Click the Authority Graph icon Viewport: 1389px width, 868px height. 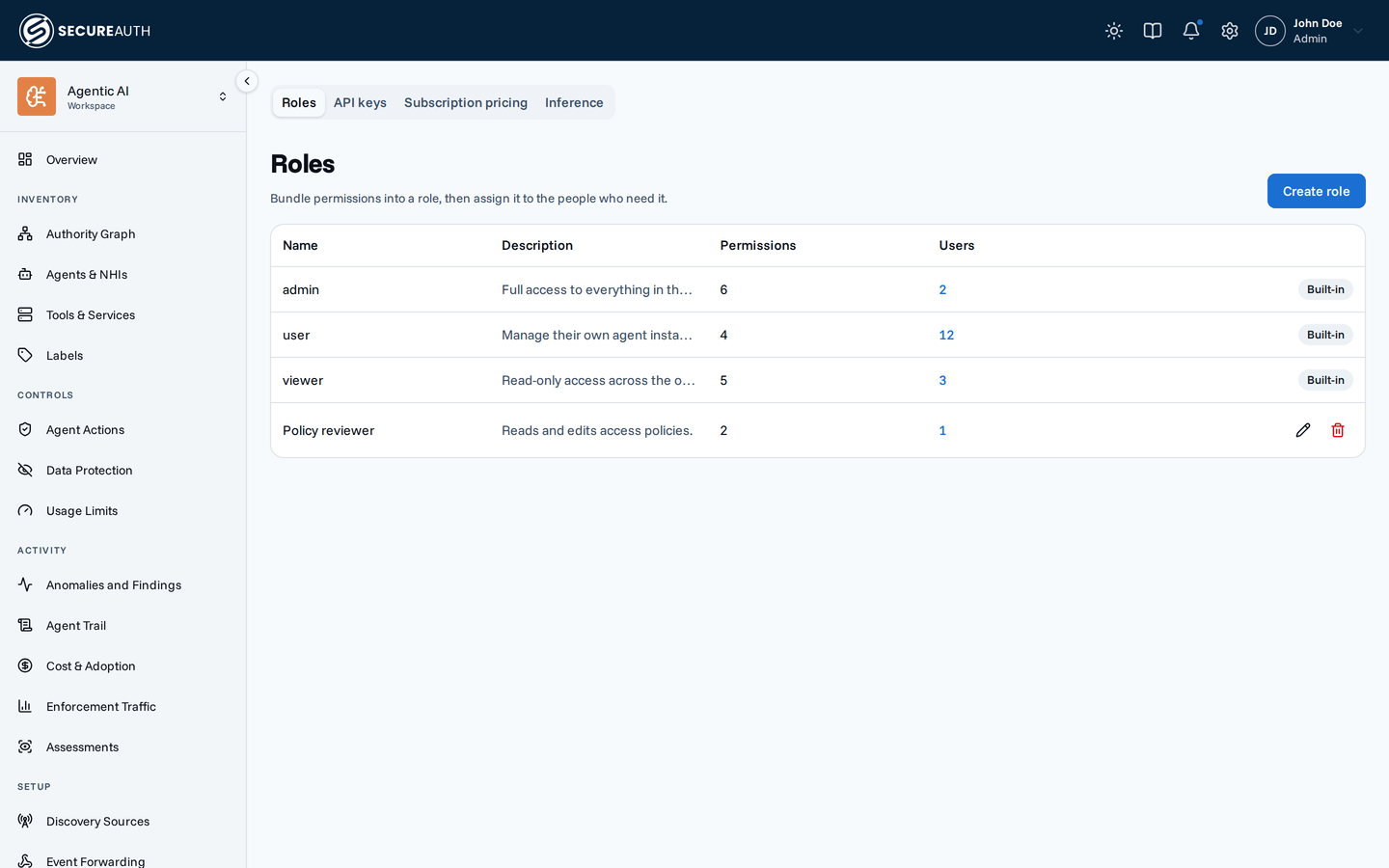(x=25, y=233)
